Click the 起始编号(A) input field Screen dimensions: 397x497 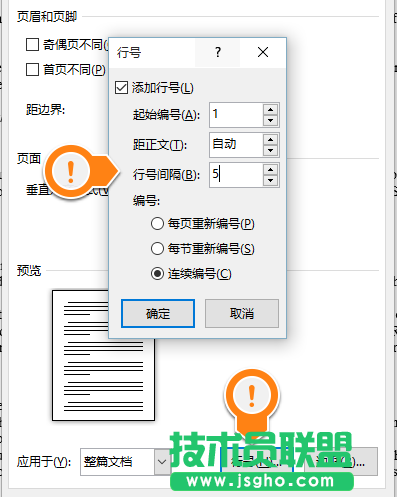click(x=236, y=115)
